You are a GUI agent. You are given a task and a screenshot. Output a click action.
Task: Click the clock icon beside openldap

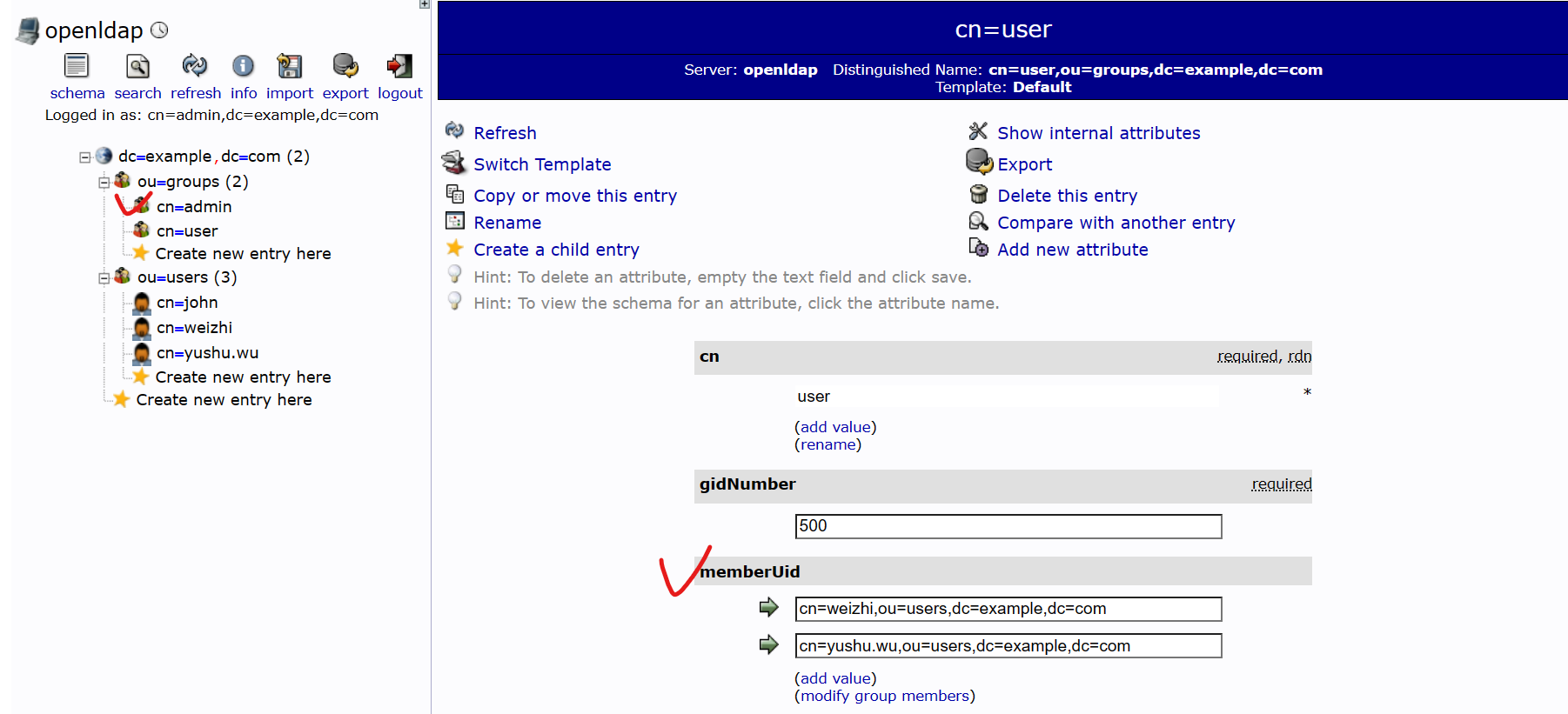click(159, 30)
